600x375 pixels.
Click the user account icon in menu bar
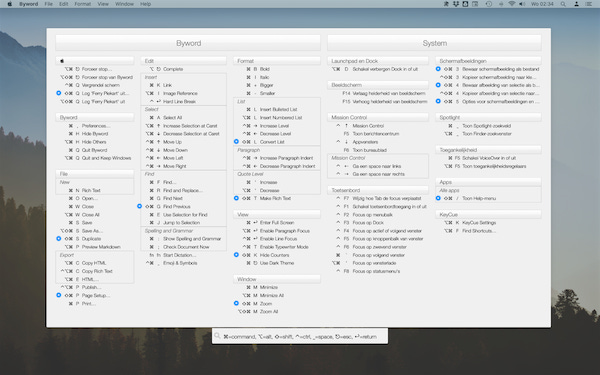point(576,4)
